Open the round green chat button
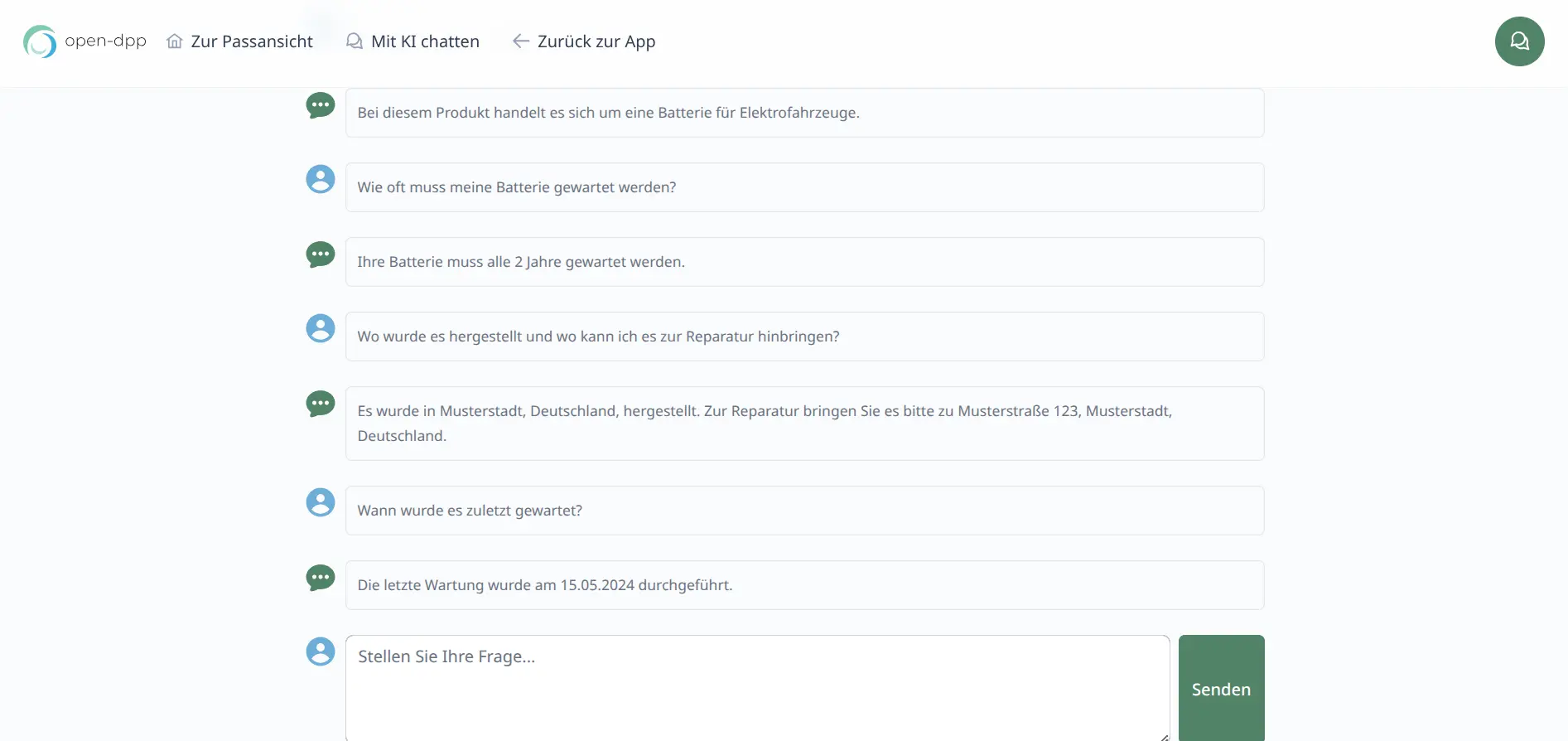 coord(1519,41)
